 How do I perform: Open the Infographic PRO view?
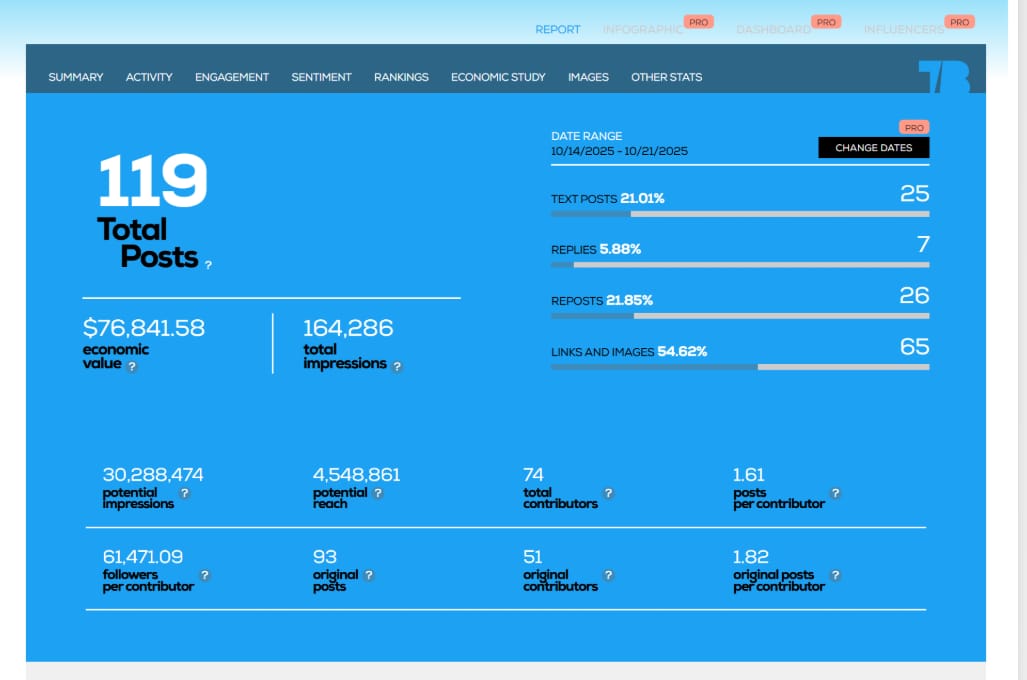[x=642, y=30]
